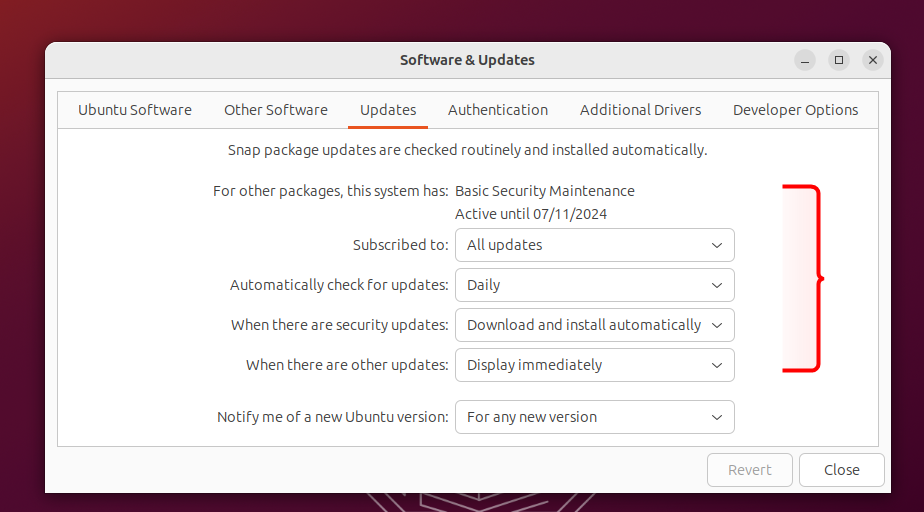924x512 pixels.
Task: Expand the automatic check frequency Daily dropdown
Action: coord(594,285)
